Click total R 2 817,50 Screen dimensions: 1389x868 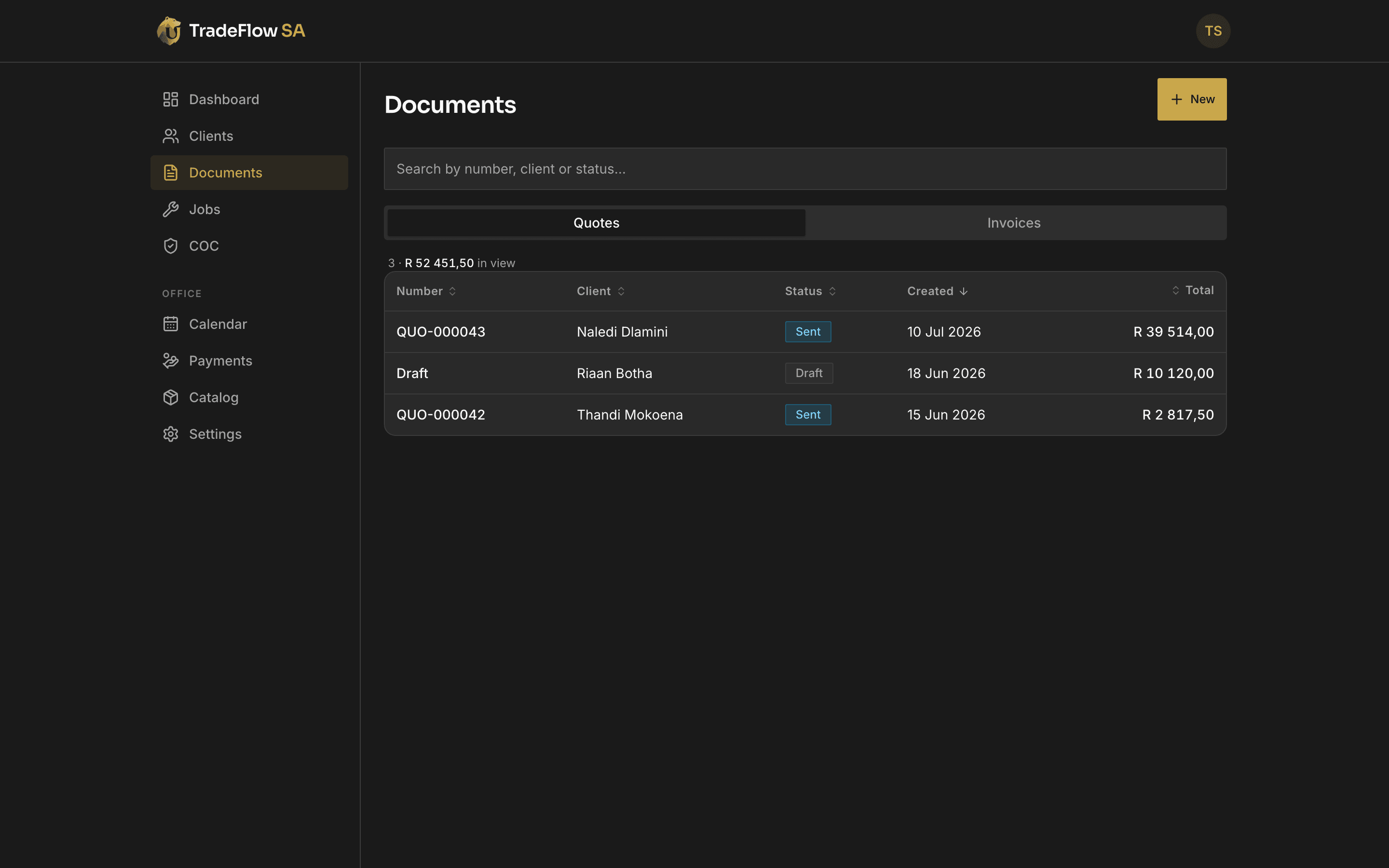[1178, 415]
